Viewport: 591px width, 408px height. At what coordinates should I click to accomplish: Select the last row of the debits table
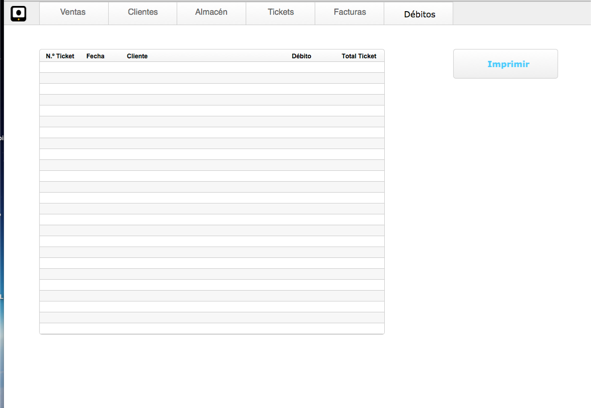tap(212, 328)
